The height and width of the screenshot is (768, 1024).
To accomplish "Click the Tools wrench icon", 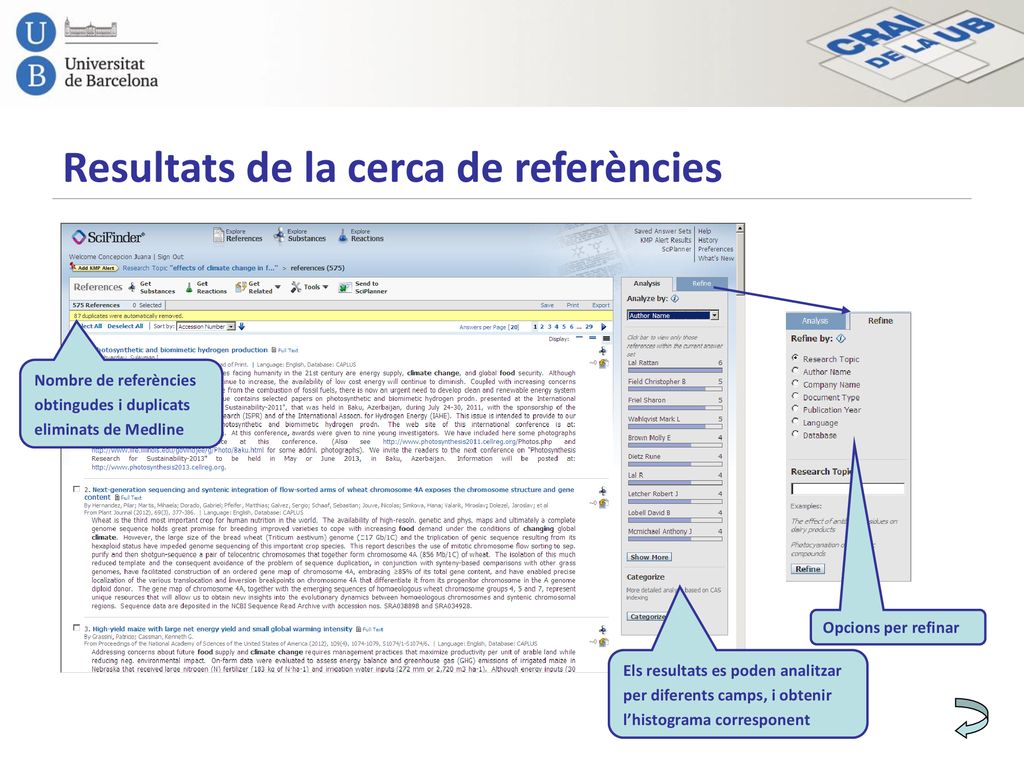I will coord(296,287).
